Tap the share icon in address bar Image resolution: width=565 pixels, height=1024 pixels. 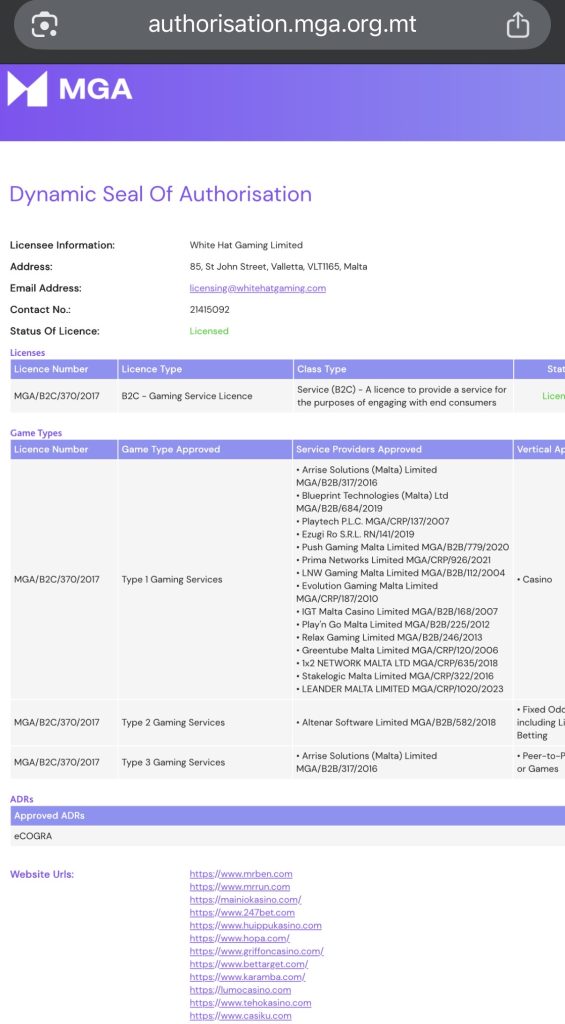point(517,25)
